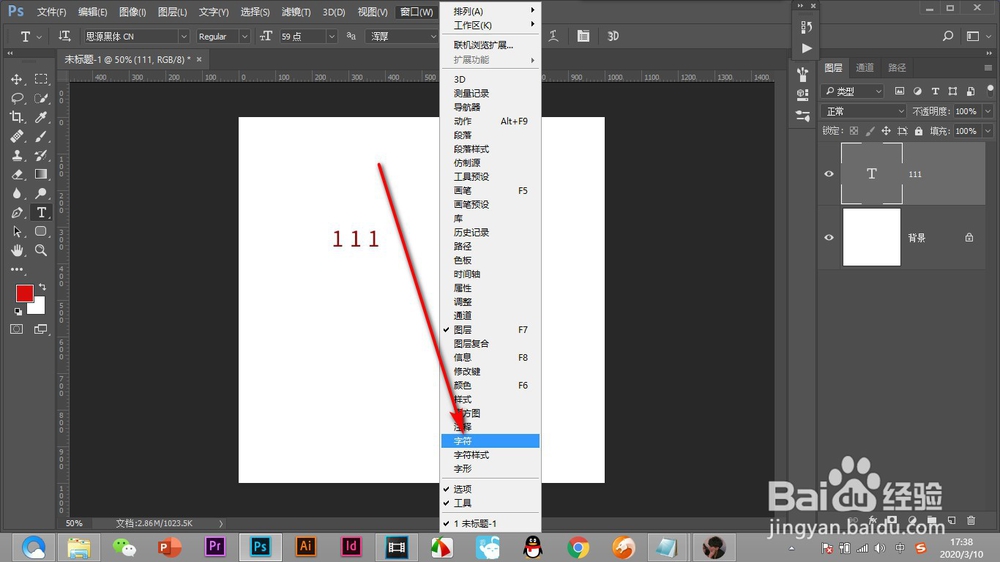The width and height of the screenshot is (1000, 562).
Task: Toggle lock all for layer
Action: (918, 131)
